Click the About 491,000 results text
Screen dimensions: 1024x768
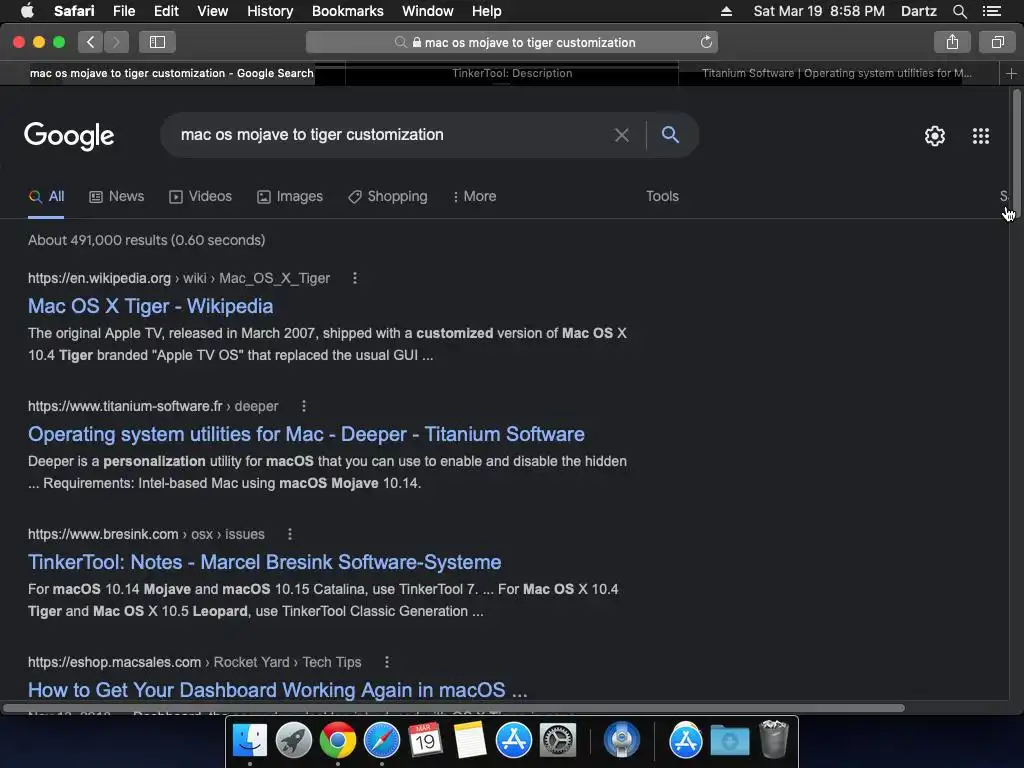coord(146,240)
